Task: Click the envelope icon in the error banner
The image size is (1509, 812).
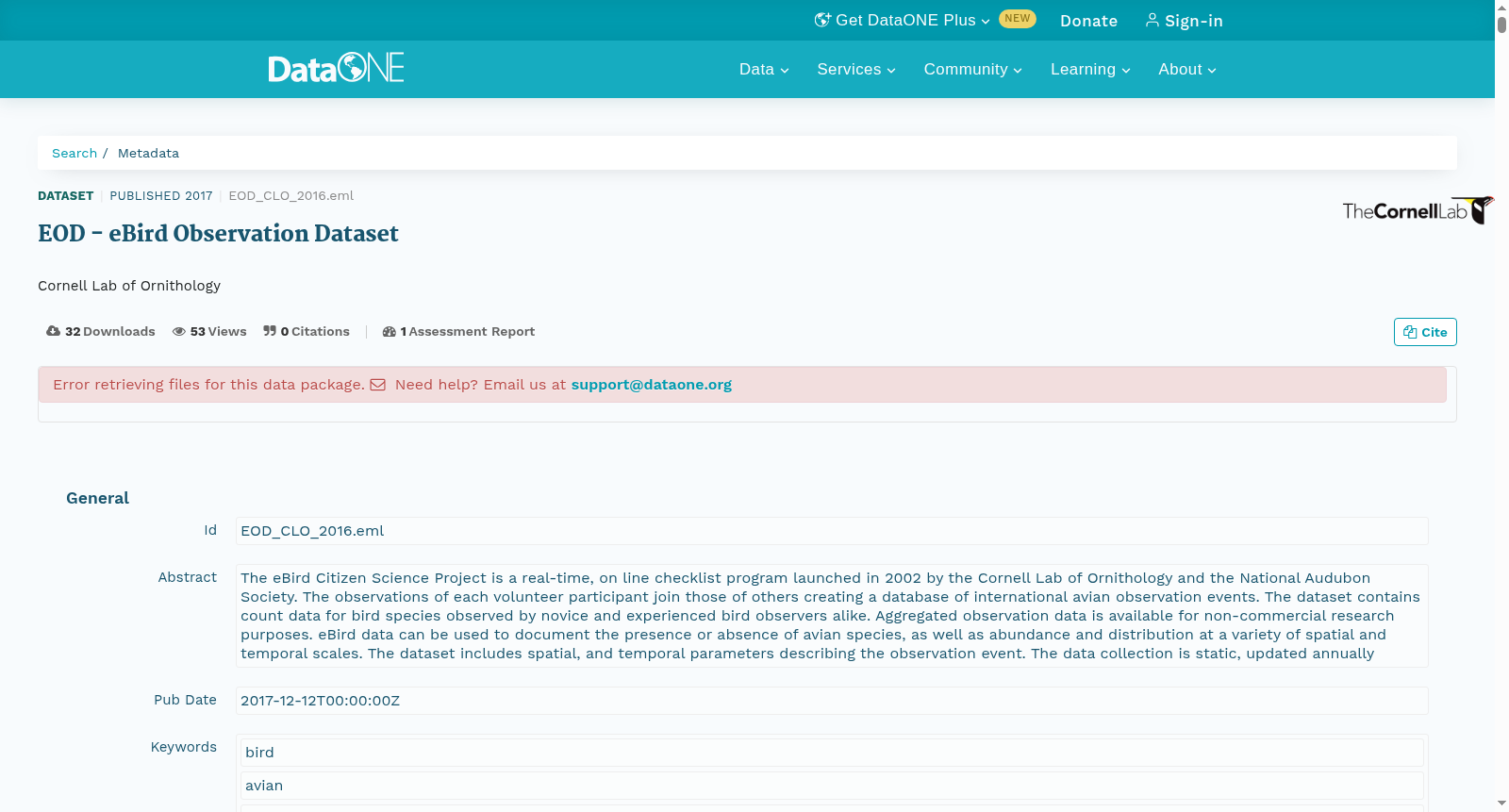Action: (377, 385)
